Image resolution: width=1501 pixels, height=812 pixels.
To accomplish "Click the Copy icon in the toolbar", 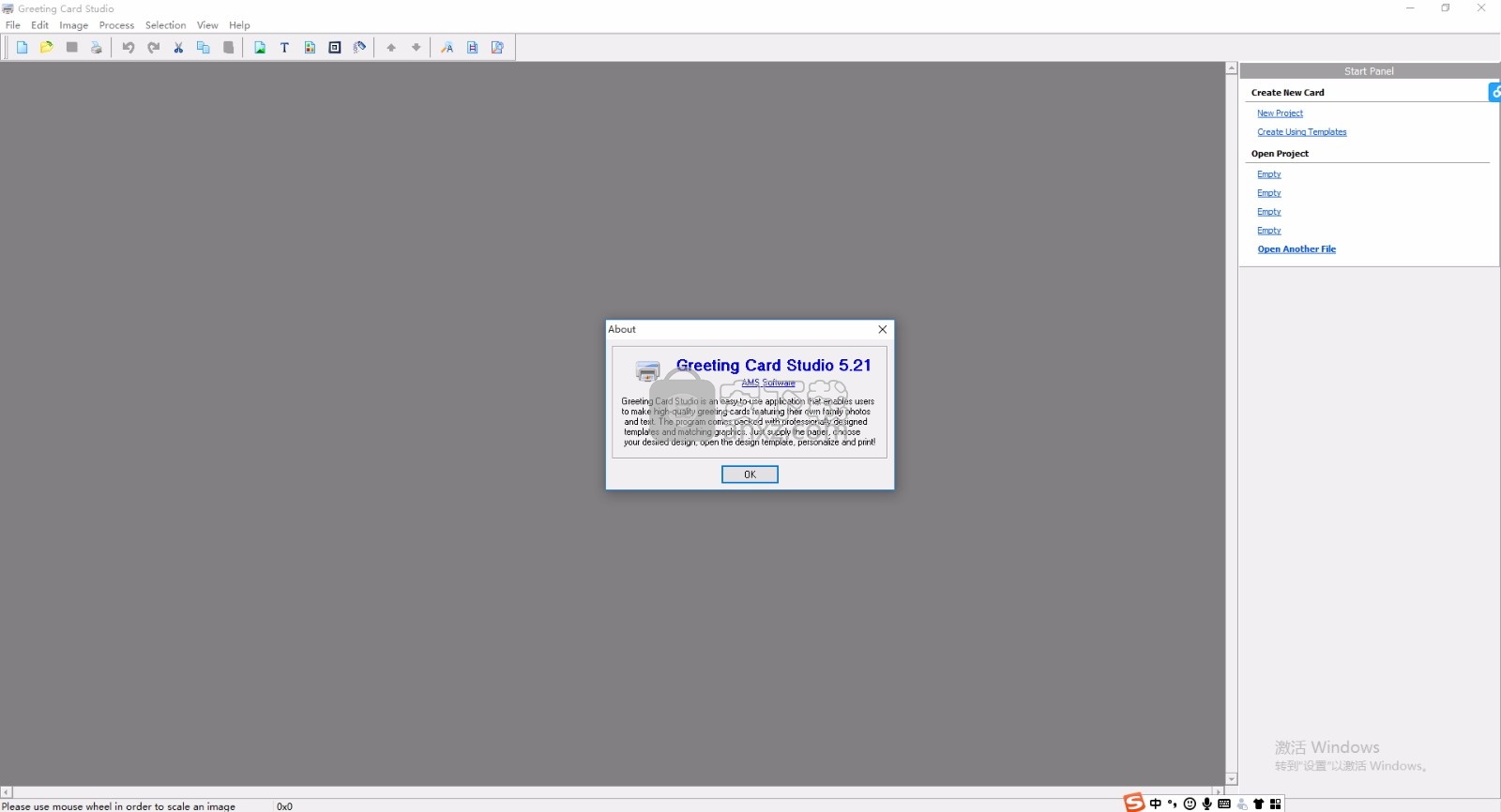I will [203, 48].
